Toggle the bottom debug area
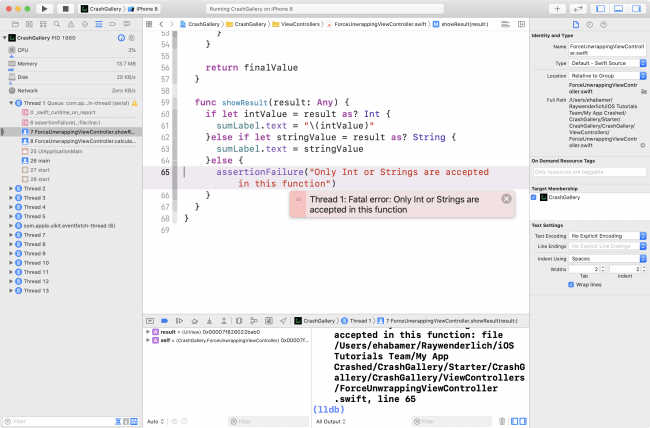650x428 pixels. (x=618, y=8)
